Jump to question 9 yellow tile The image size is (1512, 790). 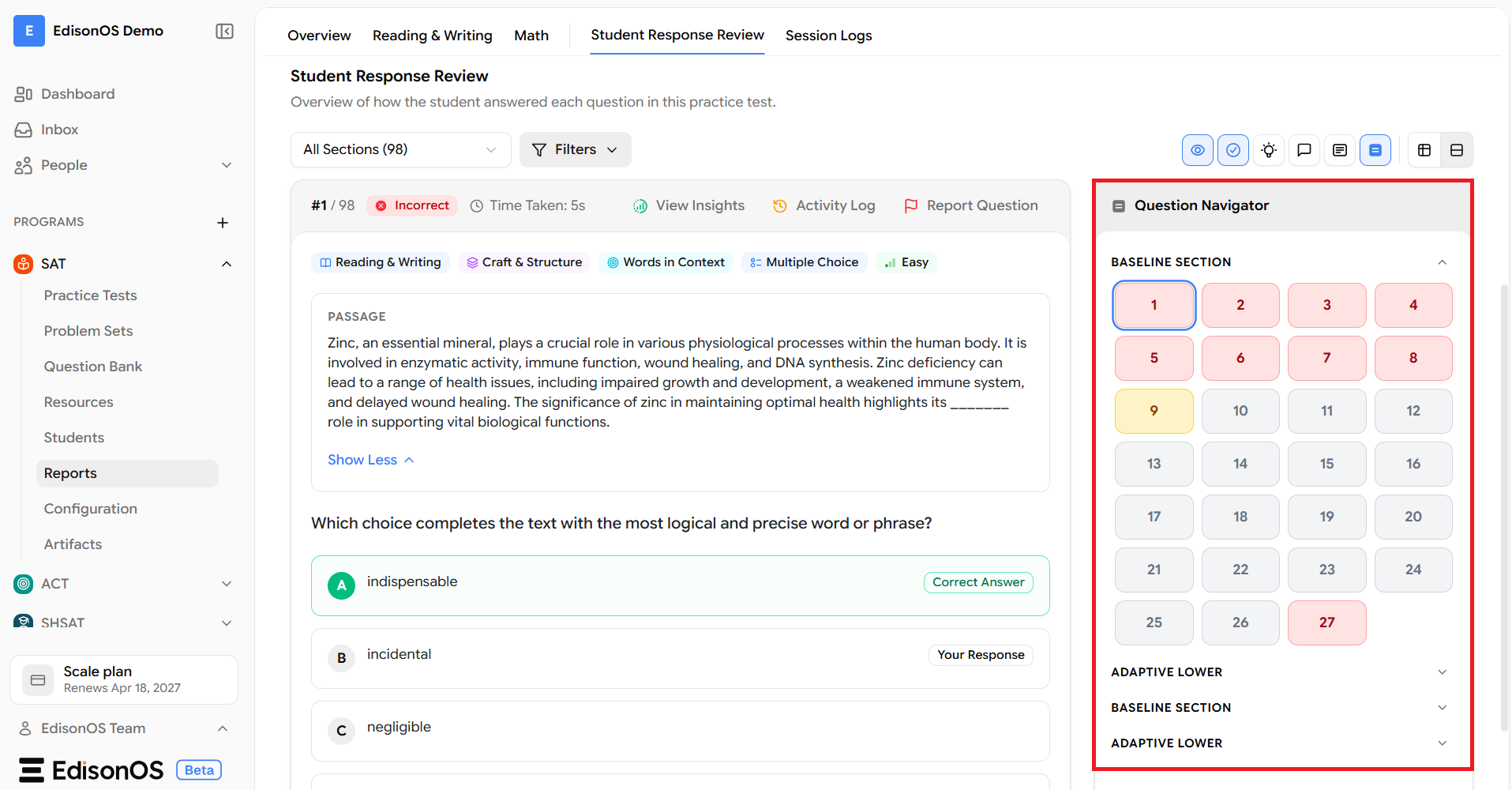pos(1154,411)
